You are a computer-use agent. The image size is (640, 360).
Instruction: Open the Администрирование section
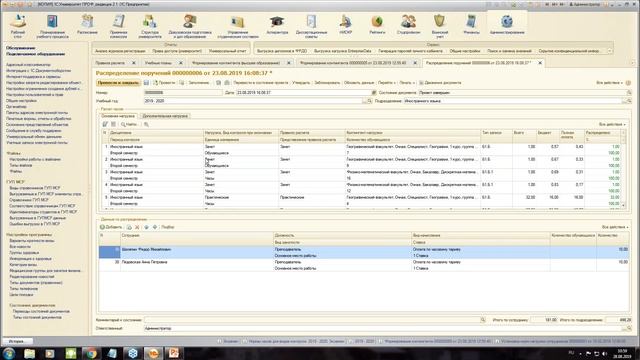click(507, 24)
